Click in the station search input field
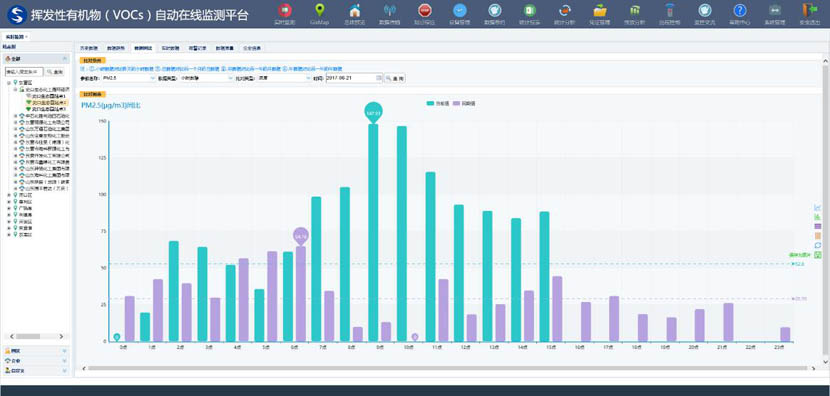This screenshot has height=396, width=830. (x=24, y=71)
